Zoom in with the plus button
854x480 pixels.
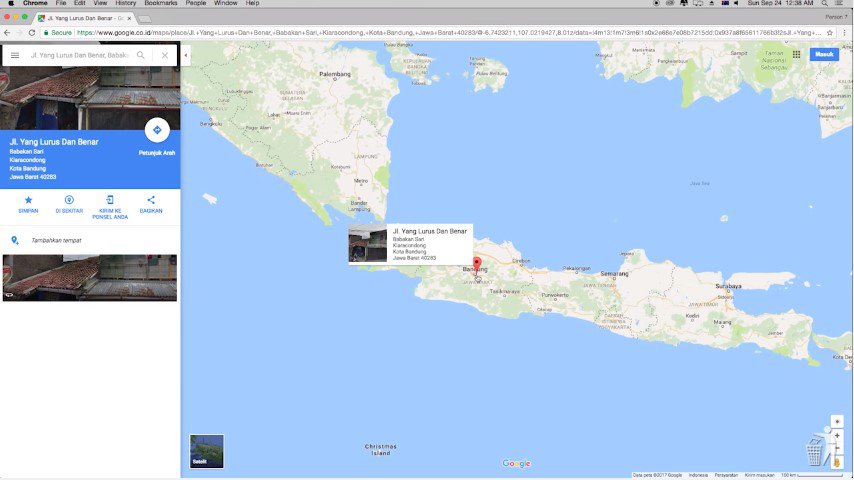(837, 436)
